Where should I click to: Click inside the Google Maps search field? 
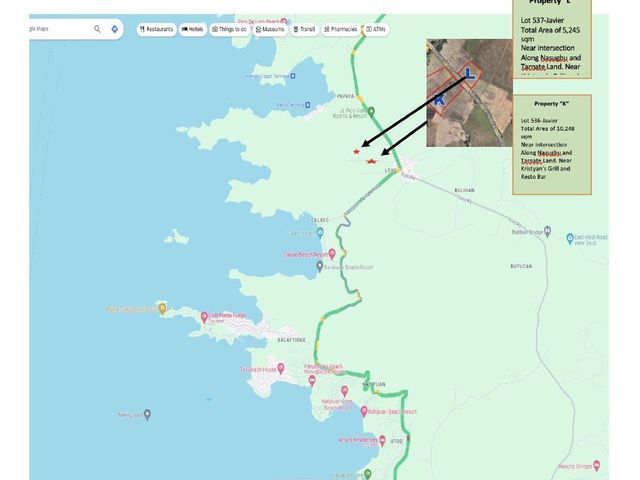pyautogui.click(x=59, y=29)
